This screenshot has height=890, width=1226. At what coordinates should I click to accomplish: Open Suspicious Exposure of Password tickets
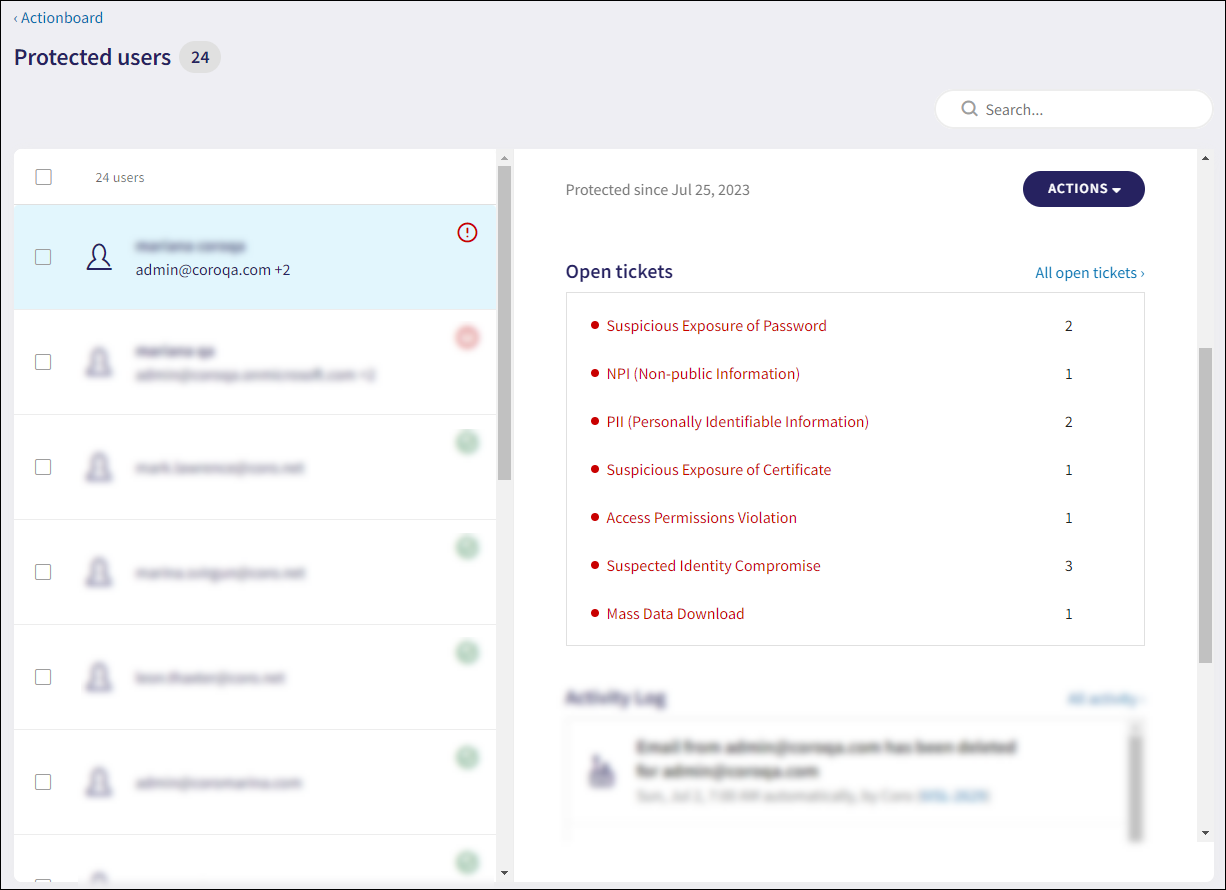pyautogui.click(x=716, y=326)
